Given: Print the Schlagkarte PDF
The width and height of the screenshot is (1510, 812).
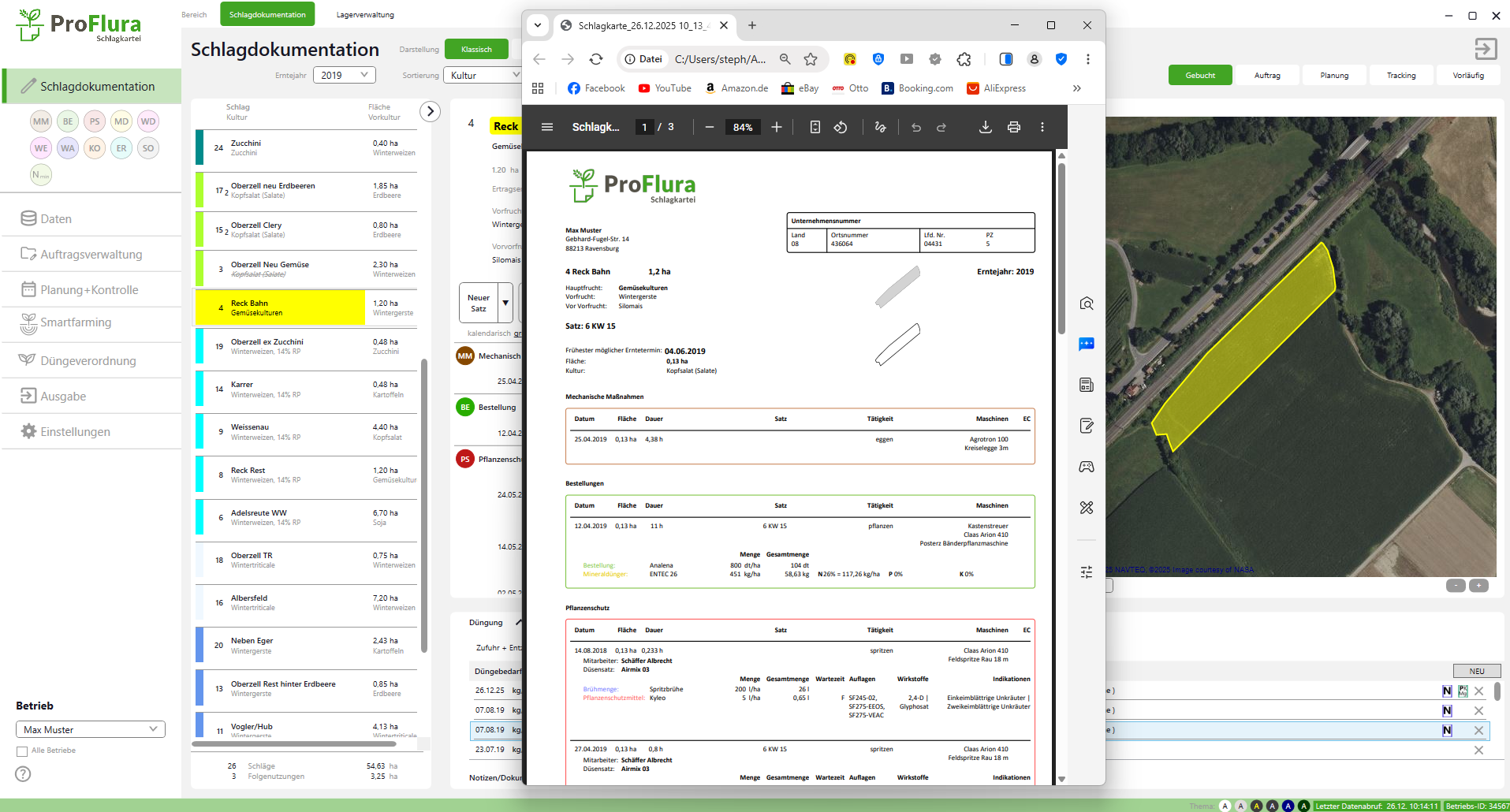Looking at the screenshot, I should tap(1014, 127).
